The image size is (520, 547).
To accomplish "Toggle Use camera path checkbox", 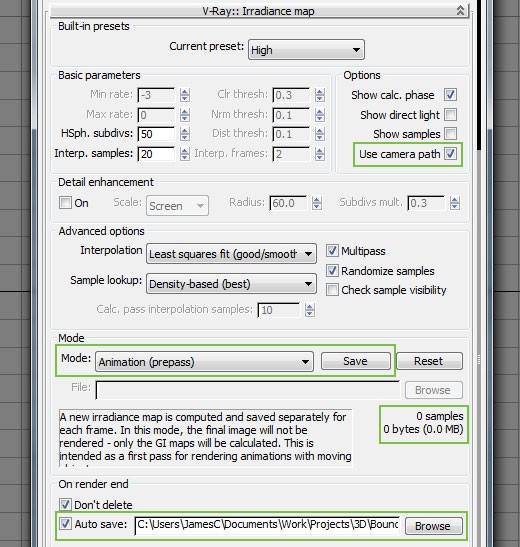I will pyautogui.click(x=450, y=153).
